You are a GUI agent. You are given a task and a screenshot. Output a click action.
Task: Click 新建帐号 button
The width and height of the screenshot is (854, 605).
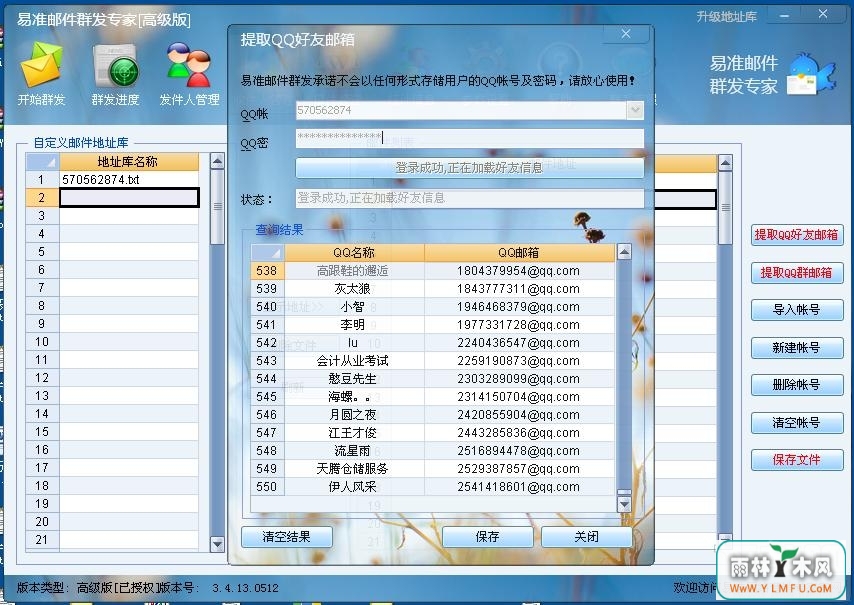pyautogui.click(x=797, y=348)
